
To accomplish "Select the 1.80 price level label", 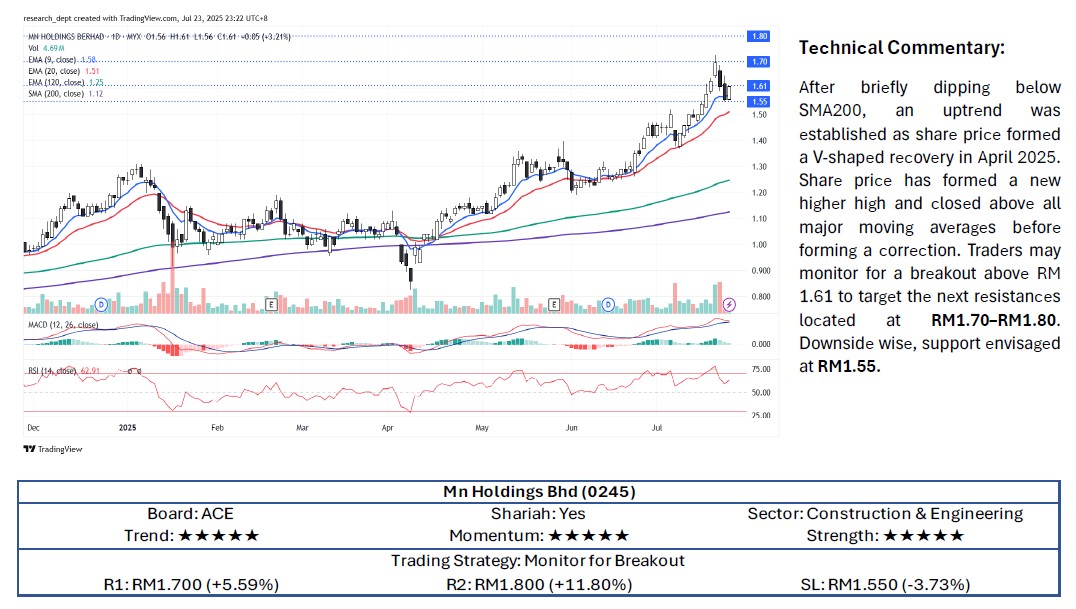I will click(x=759, y=36).
